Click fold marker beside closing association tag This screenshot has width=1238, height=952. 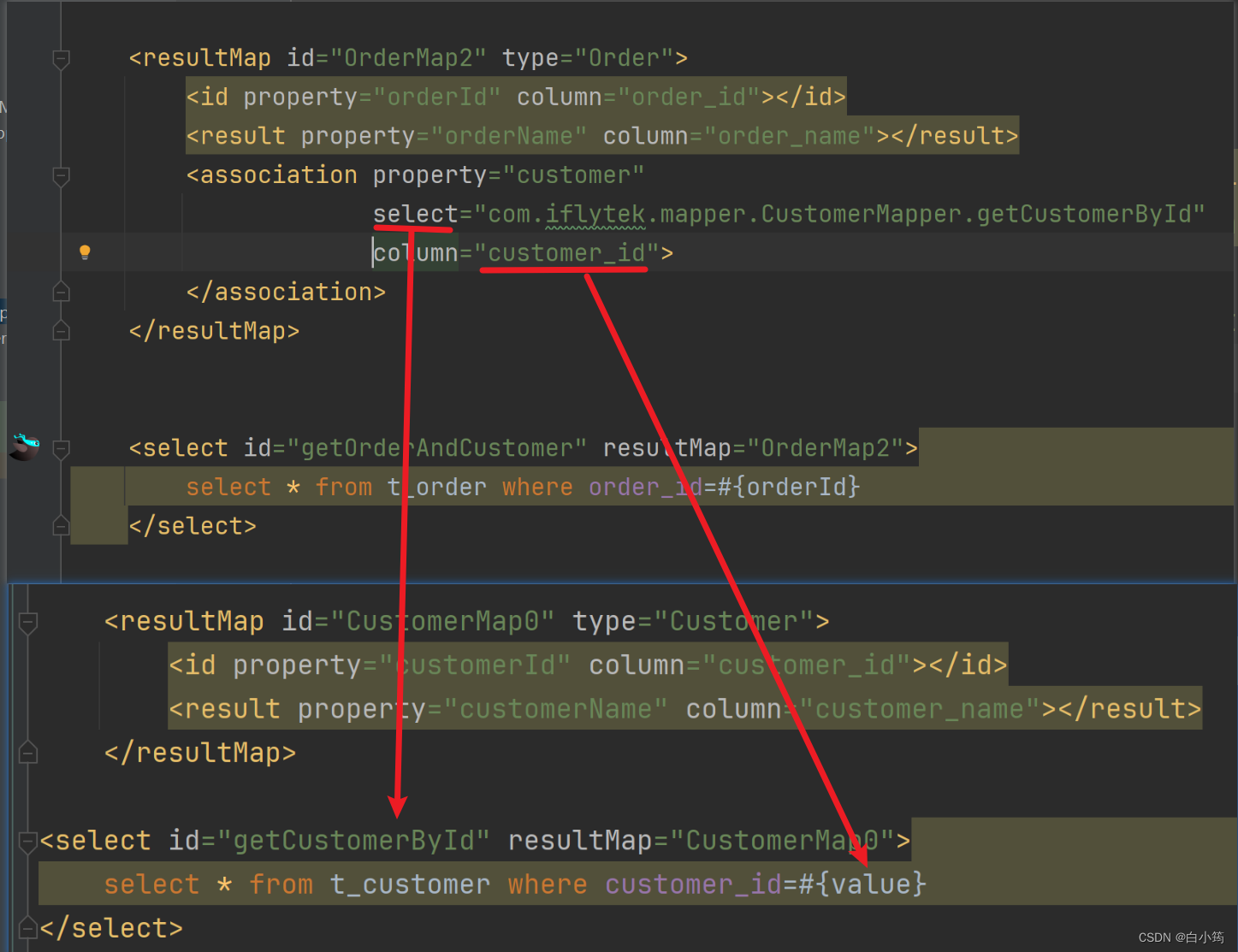point(61,292)
